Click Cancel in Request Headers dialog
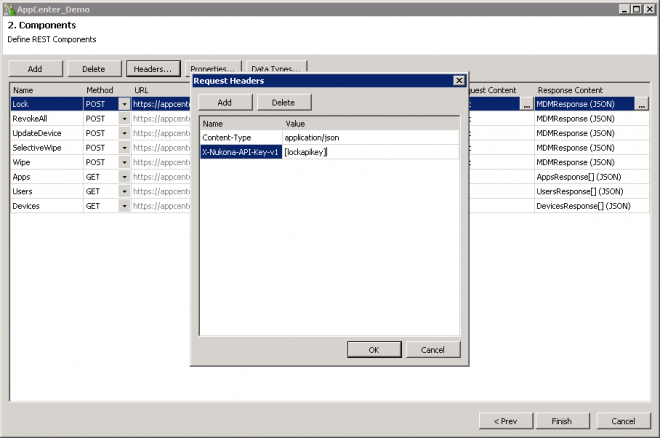The height and width of the screenshot is (438, 660). pos(433,350)
